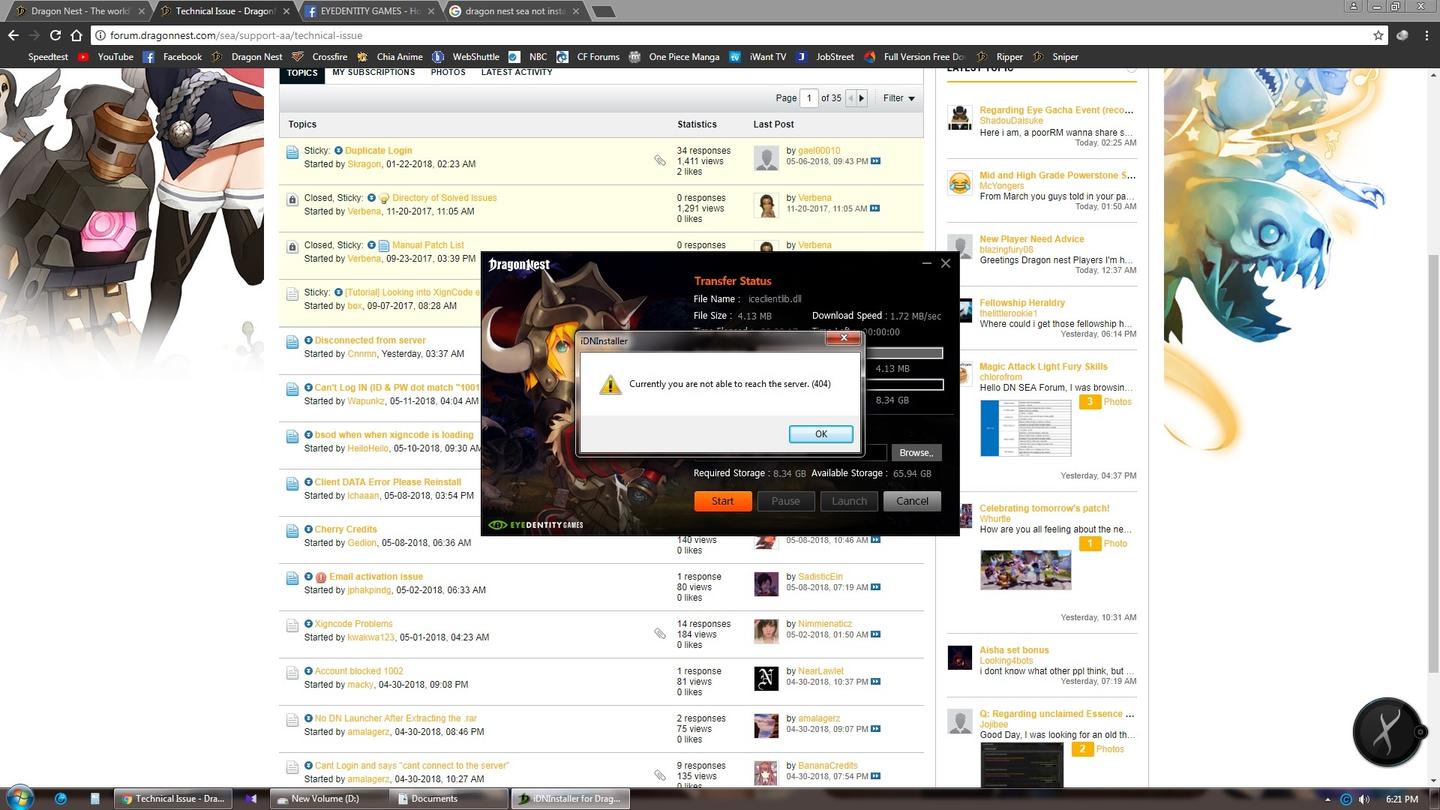This screenshot has height=810, width=1440.
Task: Click user Verbena who started Directory of Solved Issues
Action: [364, 211]
